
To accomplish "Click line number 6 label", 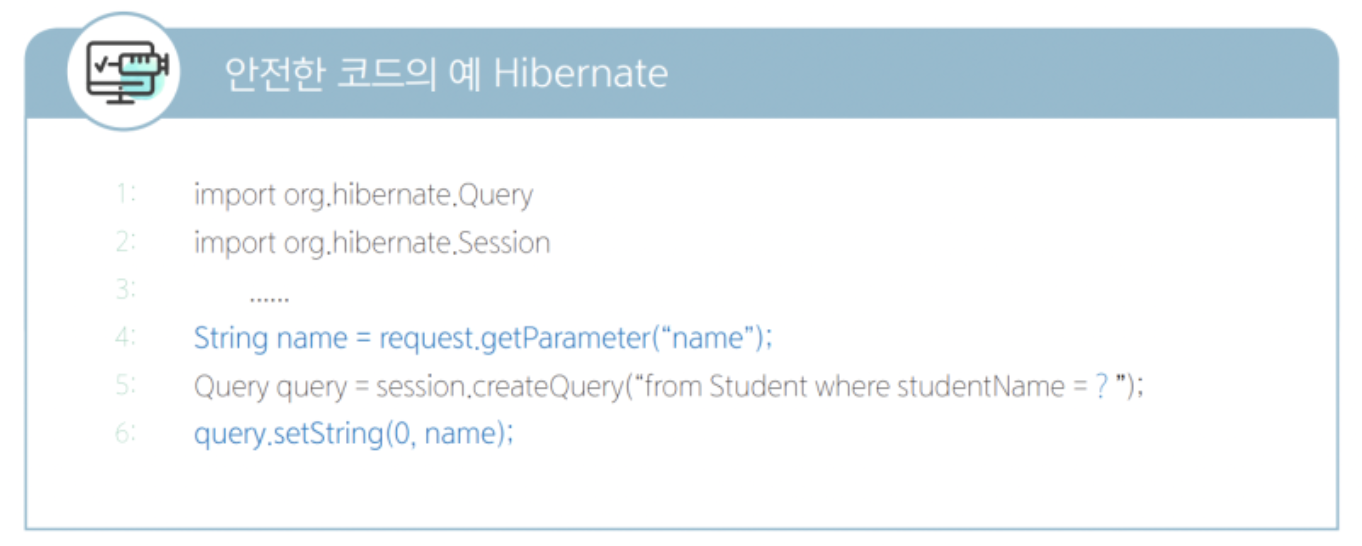I will (125, 433).
